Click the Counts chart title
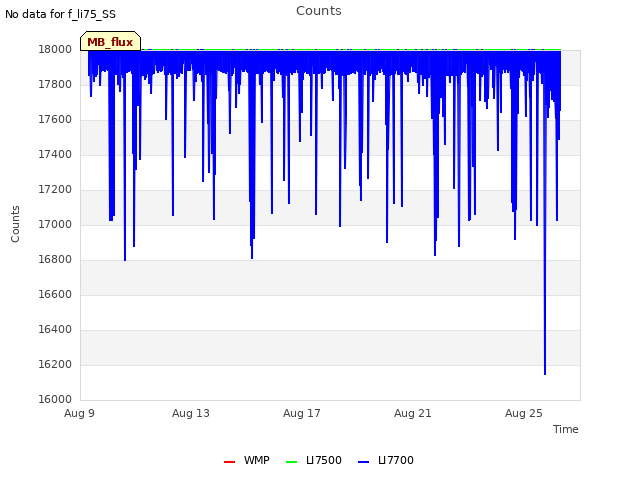Screen dimensions: 640x480 coord(319,11)
